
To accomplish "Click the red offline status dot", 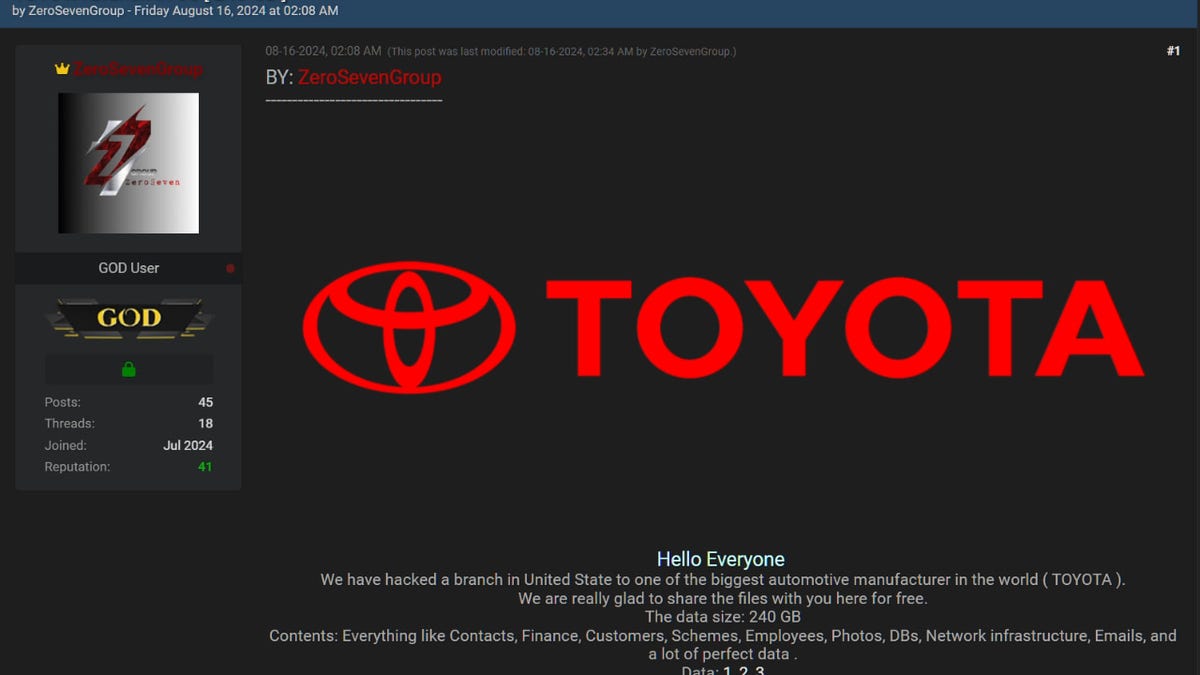I will click(x=230, y=268).
